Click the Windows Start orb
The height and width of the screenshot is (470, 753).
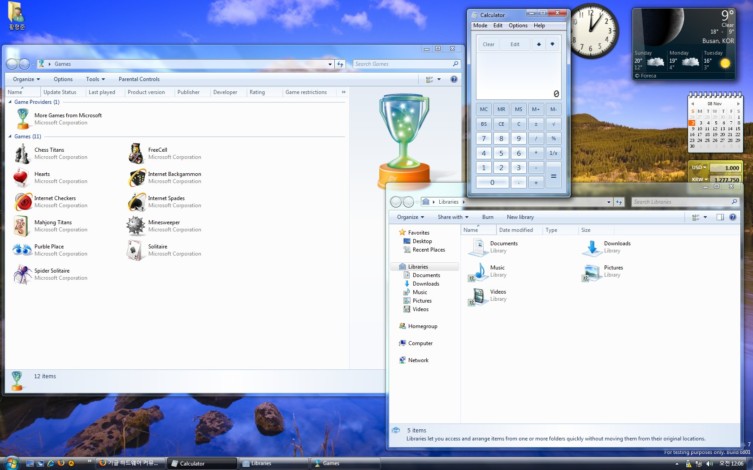point(12,463)
